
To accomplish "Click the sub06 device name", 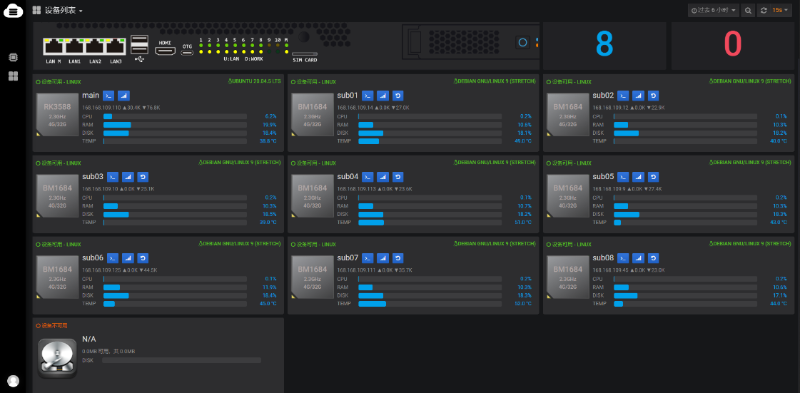I will (x=93, y=258).
